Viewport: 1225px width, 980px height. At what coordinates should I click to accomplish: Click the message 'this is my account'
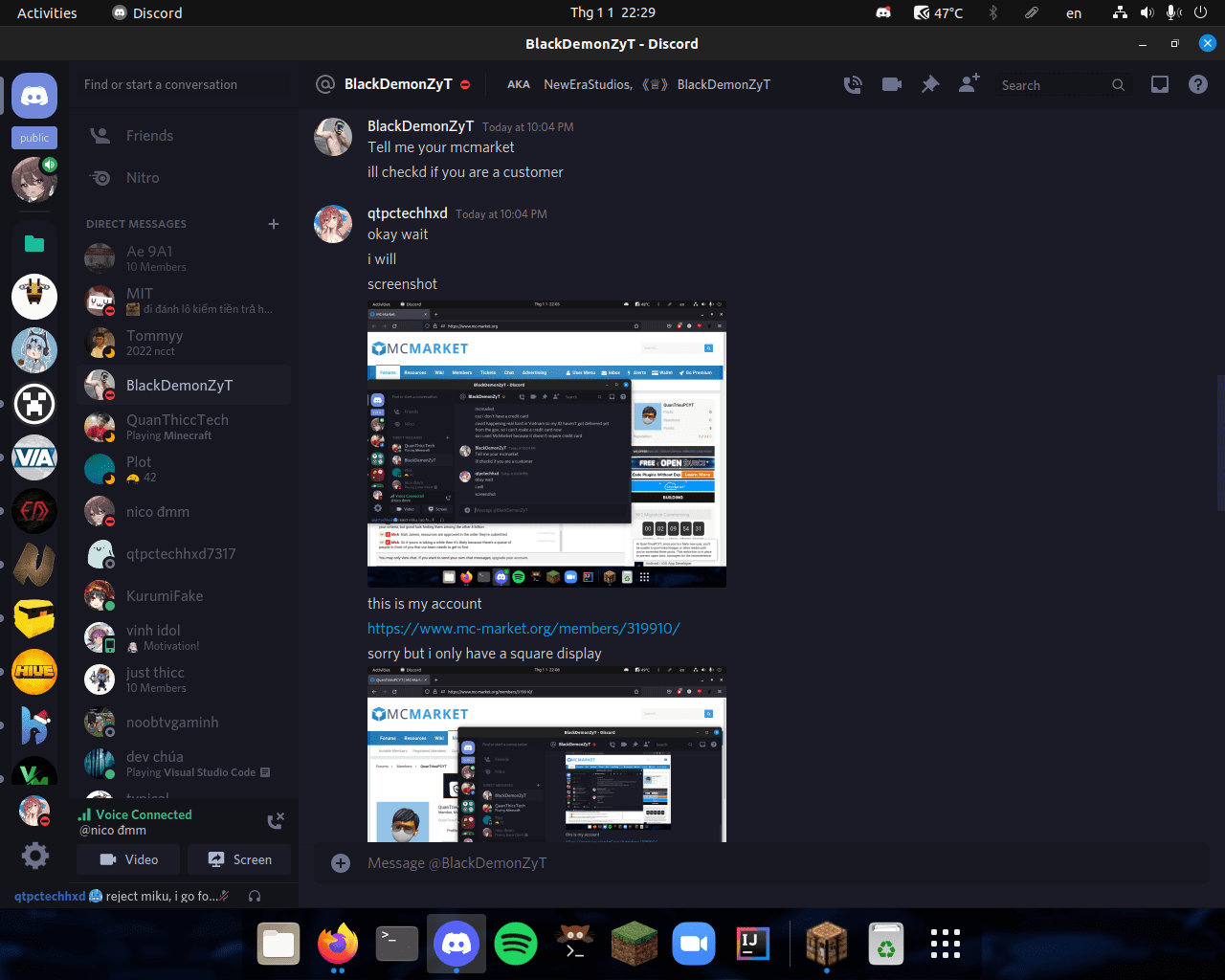pyautogui.click(x=424, y=604)
